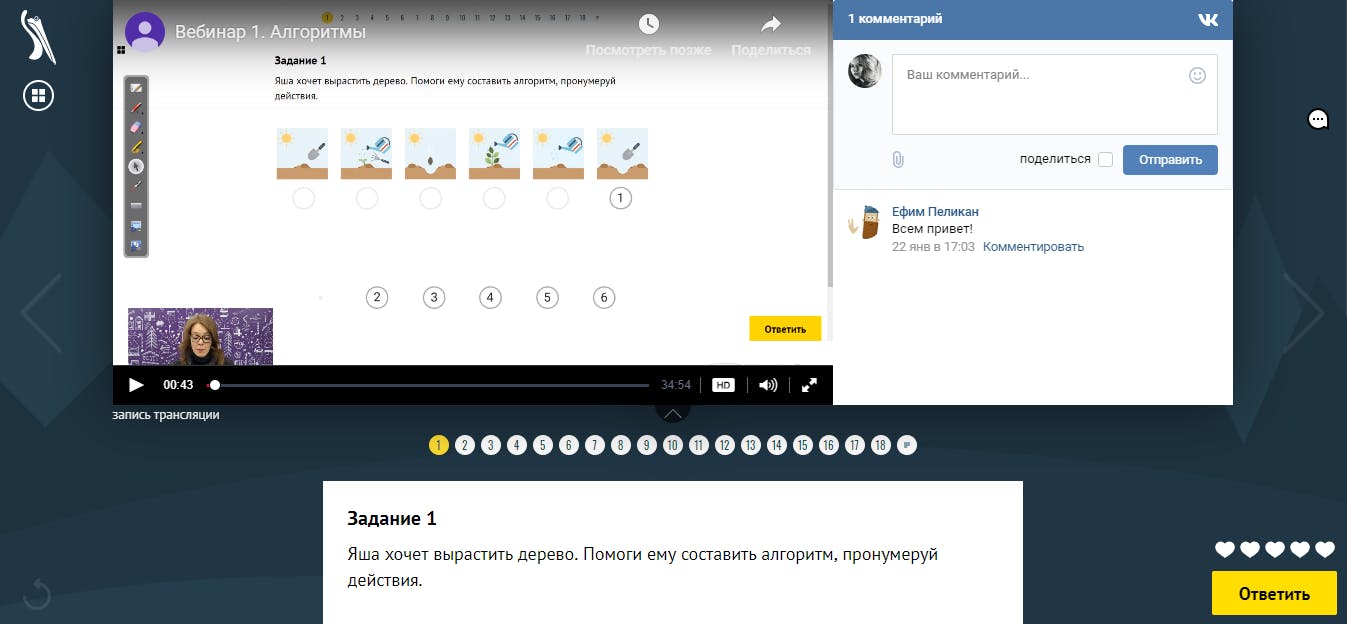Click Комментировать reply link
Viewport: 1347px width, 624px height.
click(1033, 247)
